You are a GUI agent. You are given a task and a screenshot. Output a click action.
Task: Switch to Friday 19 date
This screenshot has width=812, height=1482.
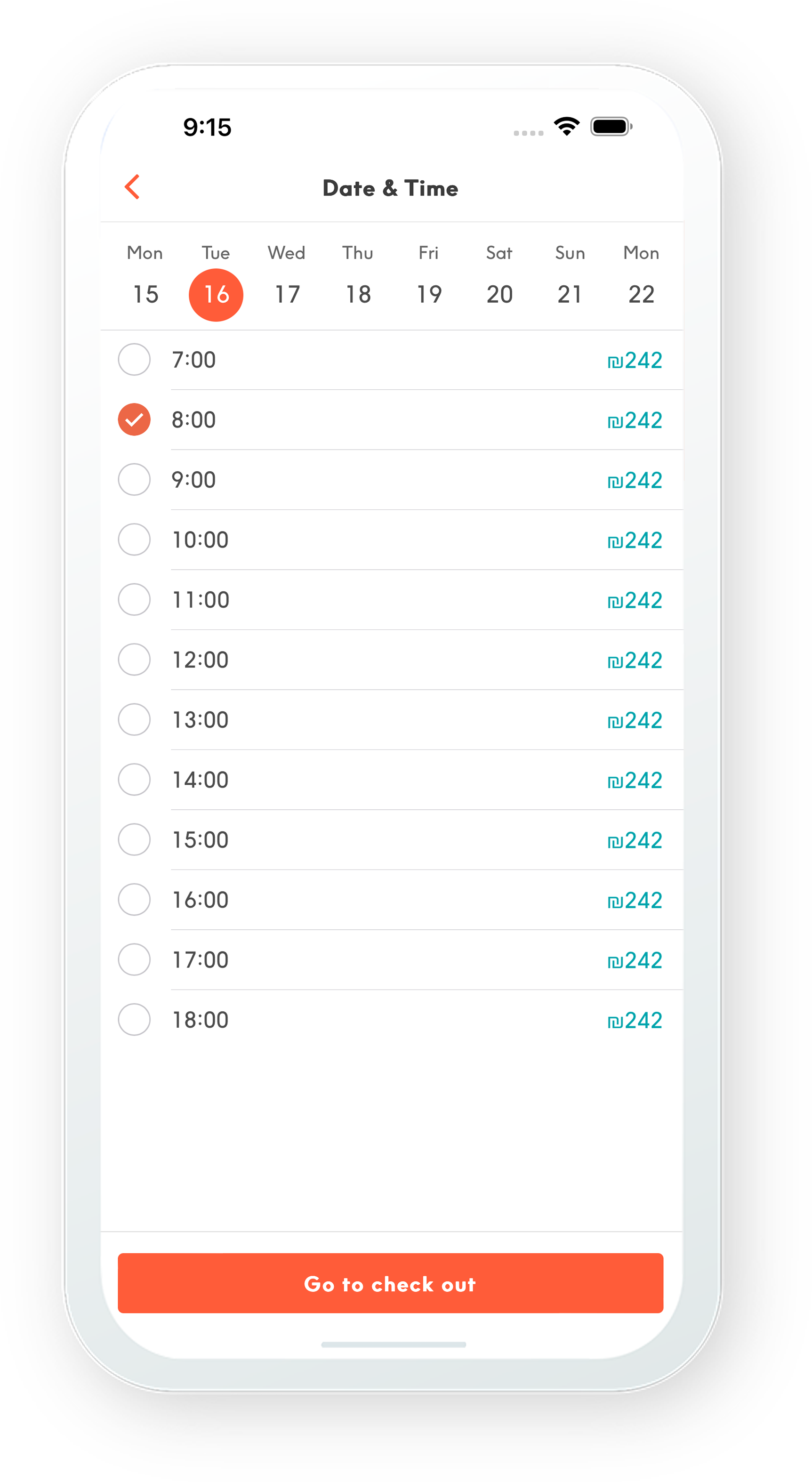(429, 294)
